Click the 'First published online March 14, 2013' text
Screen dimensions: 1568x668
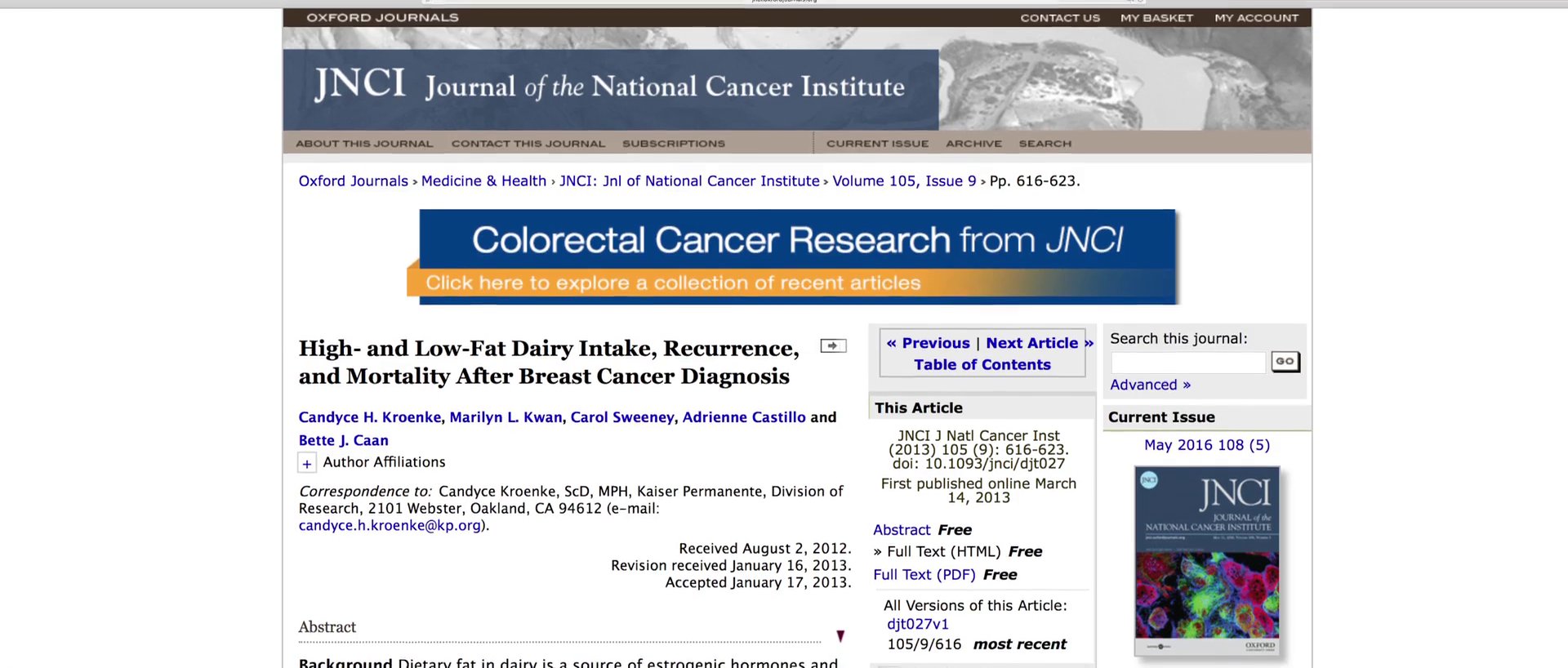point(978,491)
